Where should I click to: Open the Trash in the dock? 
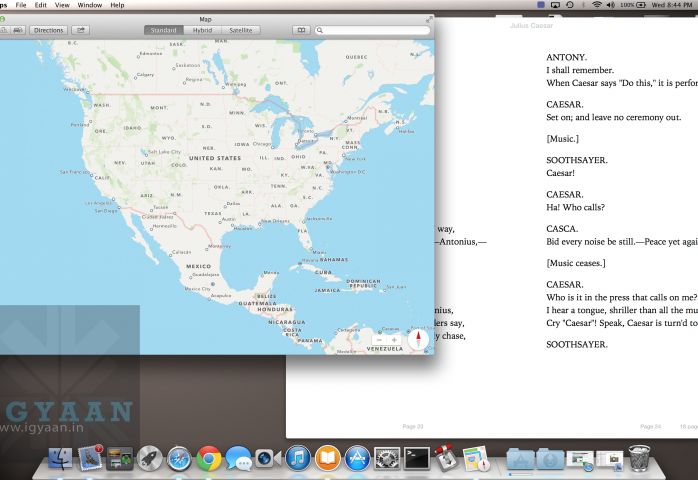[x=639, y=458]
